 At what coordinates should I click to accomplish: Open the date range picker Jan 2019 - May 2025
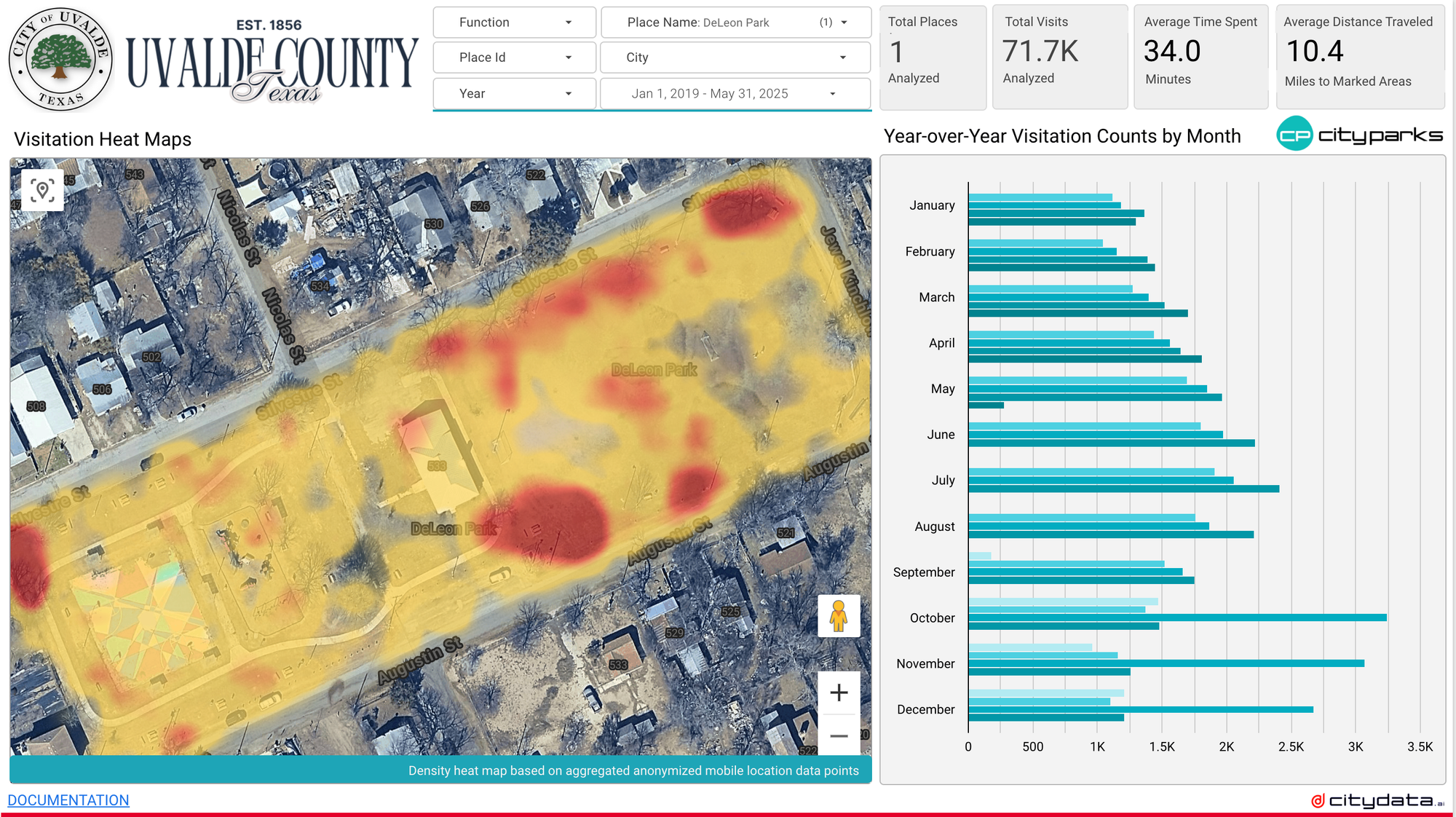click(x=735, y=94)
